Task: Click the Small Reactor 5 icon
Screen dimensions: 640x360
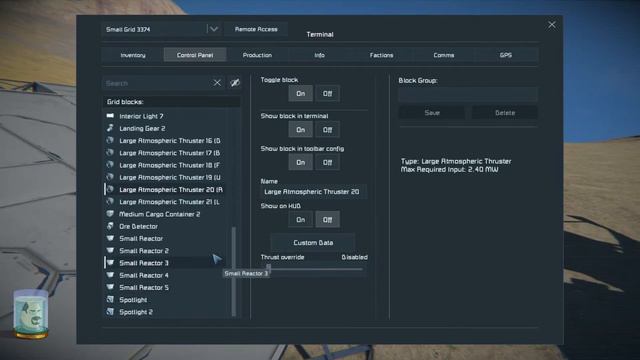Action: tap(110, 287)
